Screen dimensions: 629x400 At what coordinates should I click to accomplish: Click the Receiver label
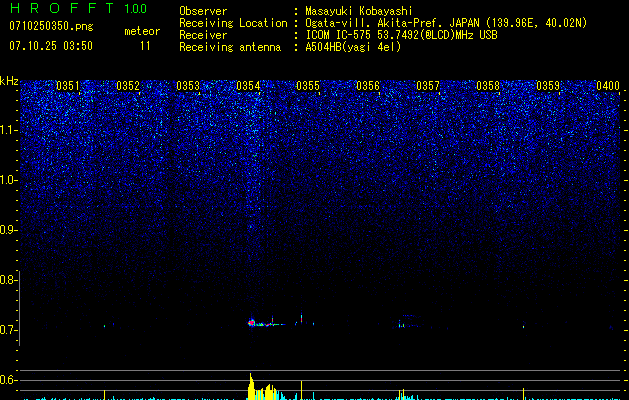pyautogui.click(x=203, y=35)
